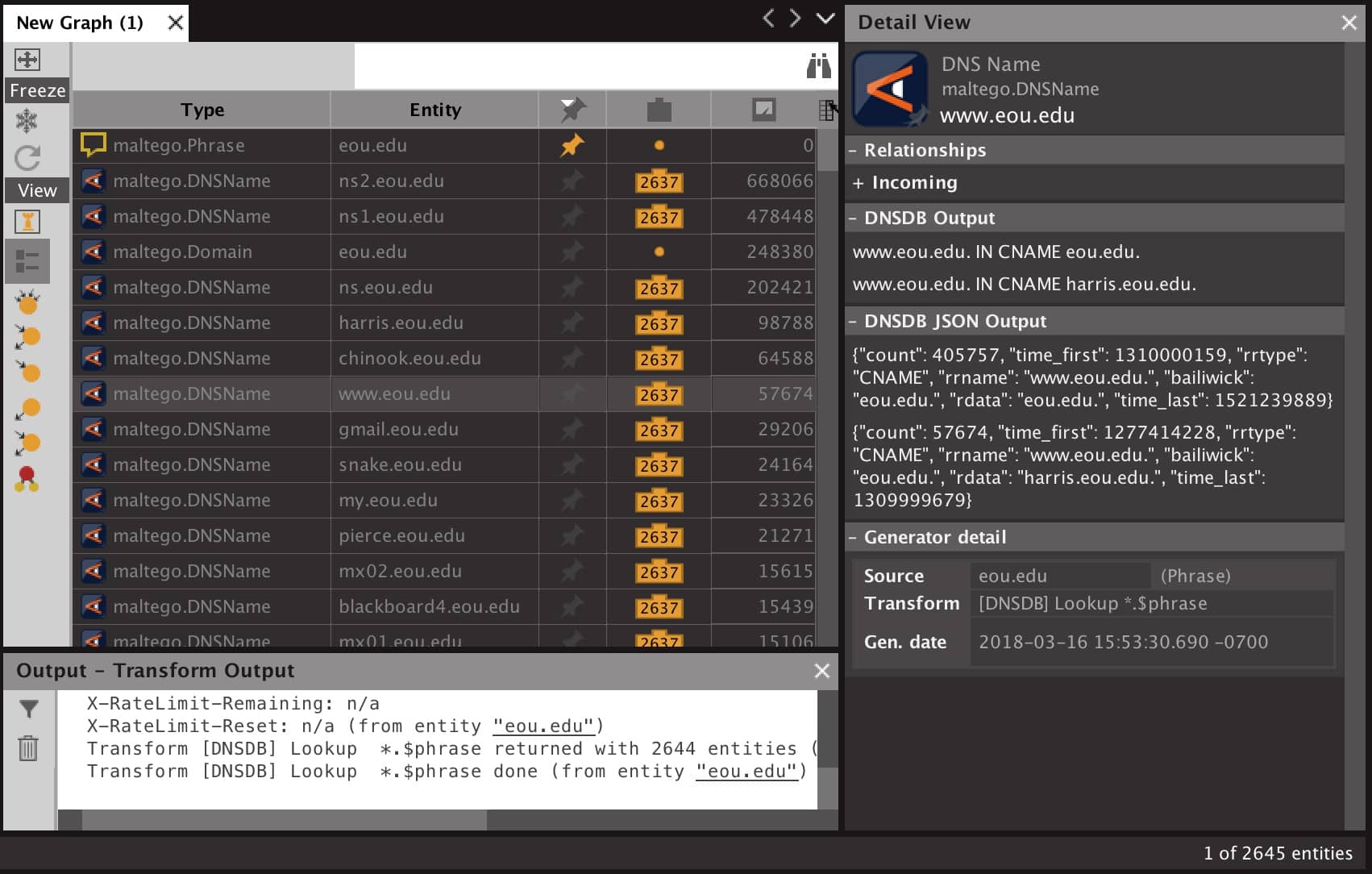
Task: Click the 2637 collection badge for www.eou.edu
Action: tap(659, 395)
